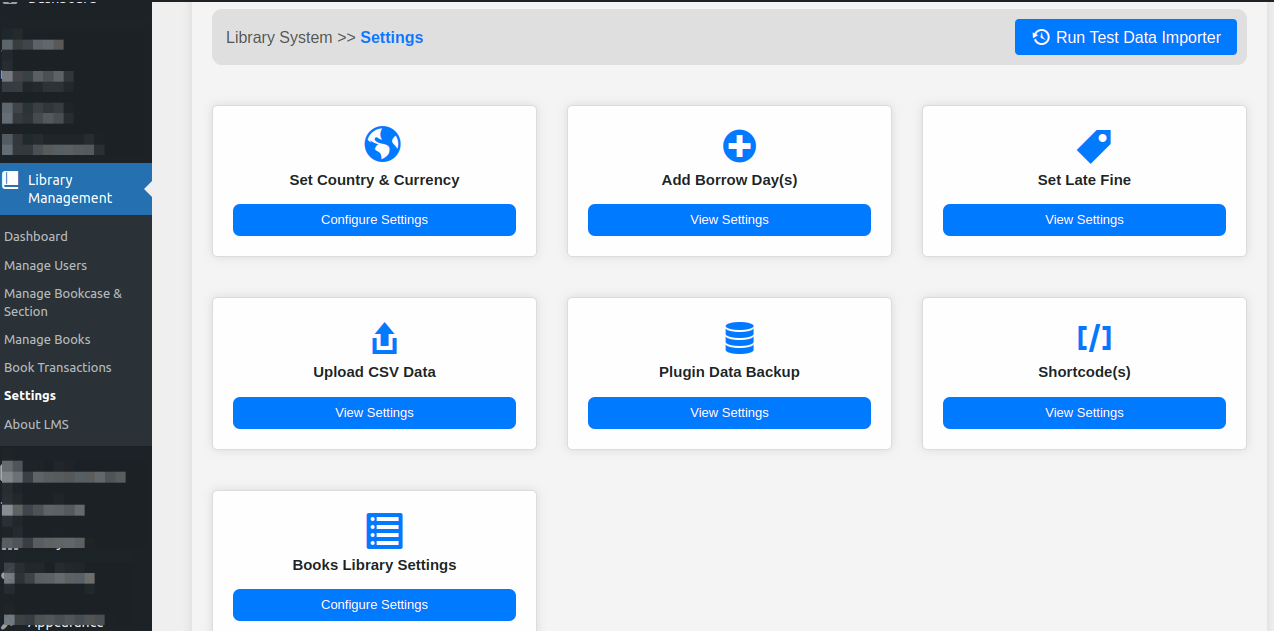Click the Set Country & Currency heading
Screen dimensions: 1274x631
click(374, 180)
